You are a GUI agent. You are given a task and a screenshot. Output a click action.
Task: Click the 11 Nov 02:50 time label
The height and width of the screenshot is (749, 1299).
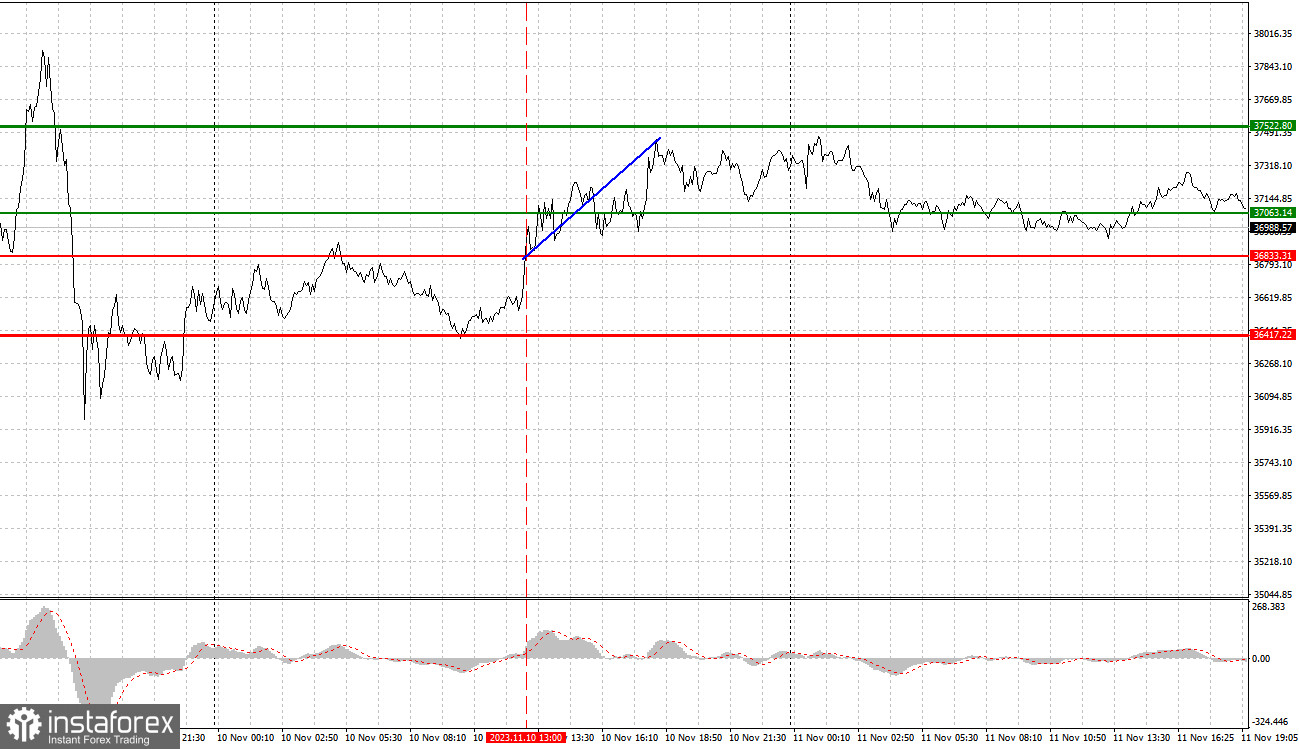coord(886,737)
